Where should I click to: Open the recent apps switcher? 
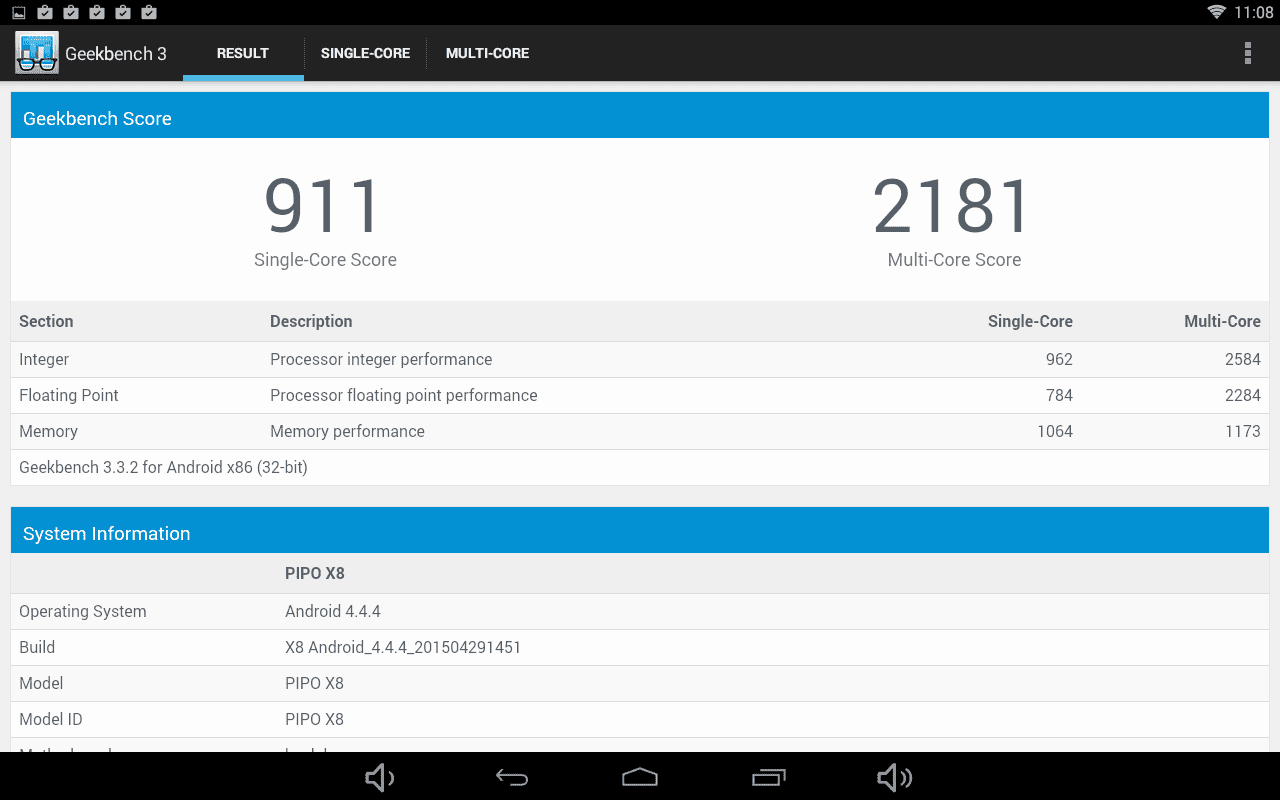[769, 777]
